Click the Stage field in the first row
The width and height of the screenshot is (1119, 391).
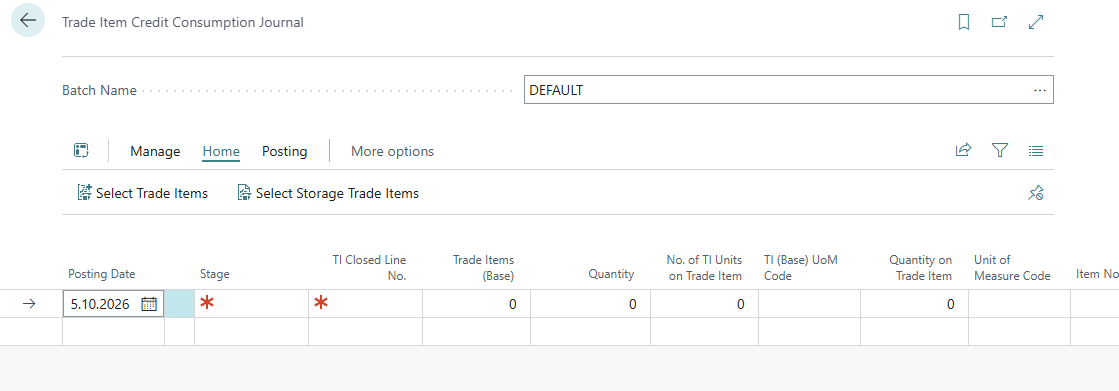pos(251,304)
